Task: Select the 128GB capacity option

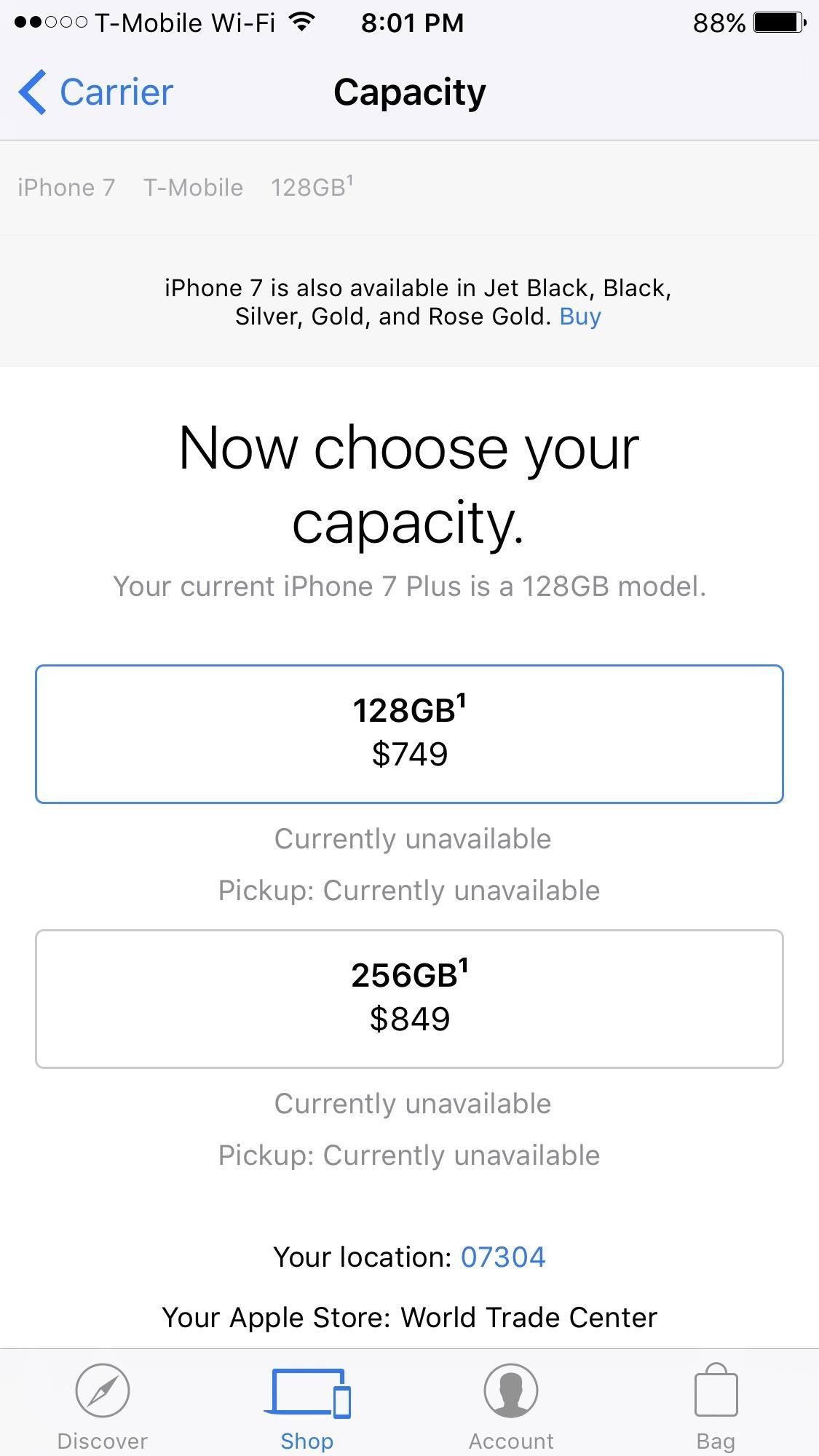Action: (x=409, y=733)
